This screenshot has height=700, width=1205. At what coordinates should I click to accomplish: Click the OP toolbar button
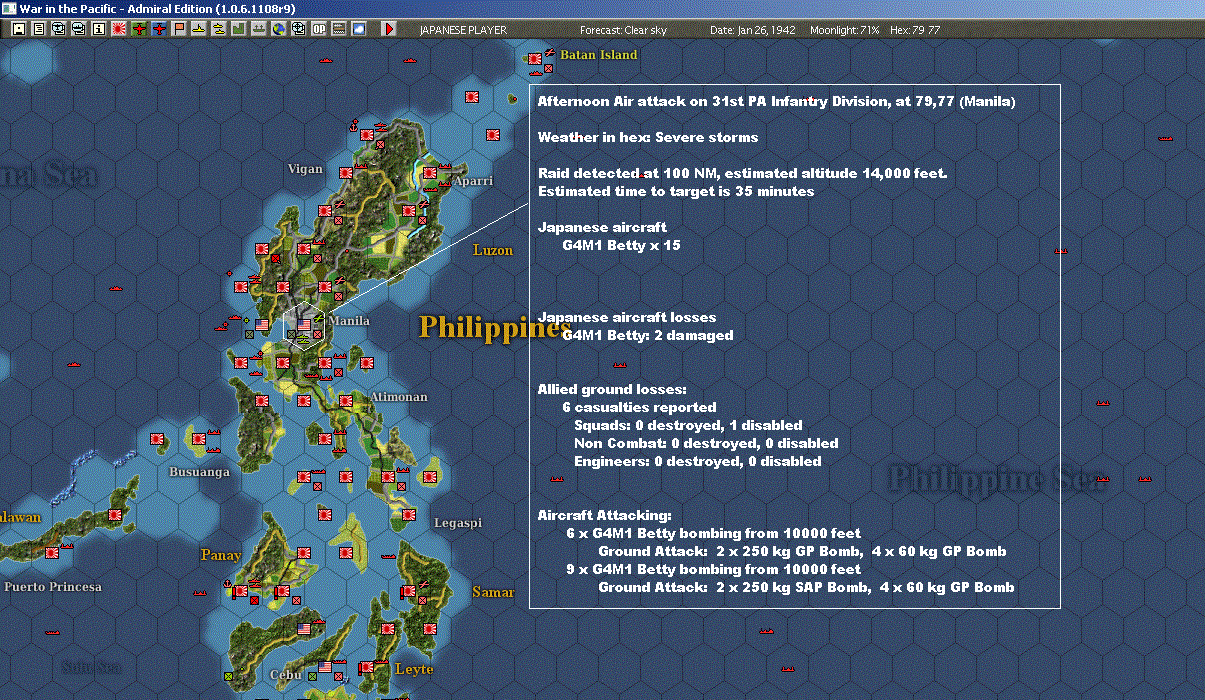point(319,29)
